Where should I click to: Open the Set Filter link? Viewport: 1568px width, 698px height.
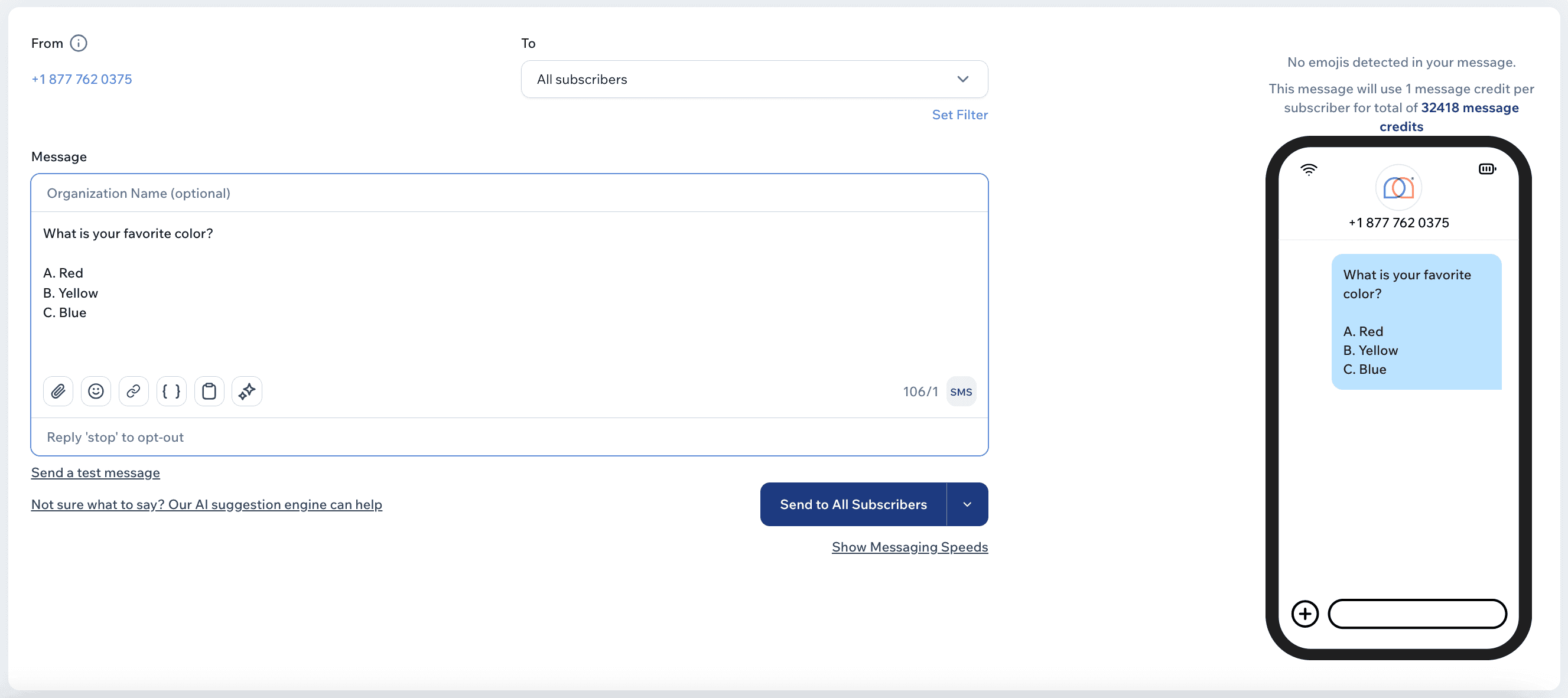point(960,115)
